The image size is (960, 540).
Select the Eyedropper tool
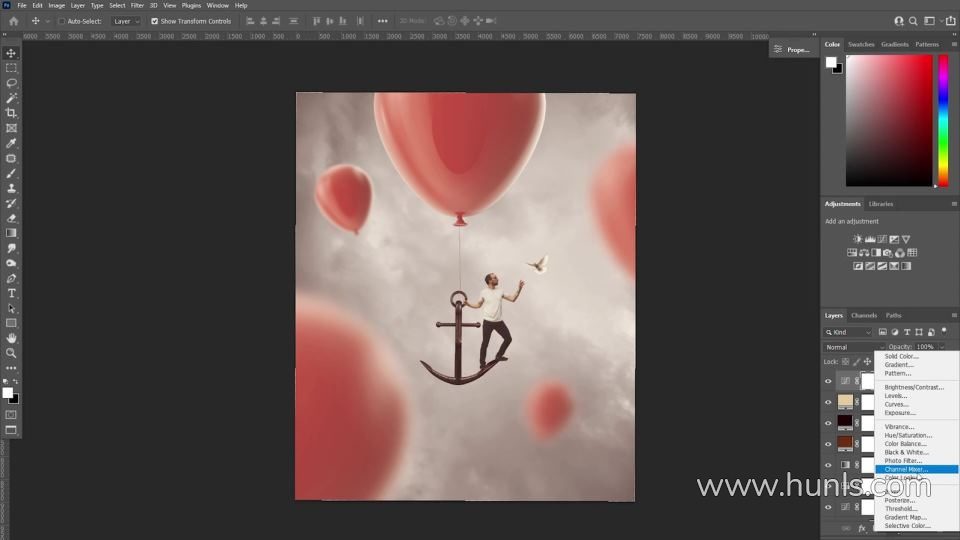pyautogui.click(x=12, y=143)
